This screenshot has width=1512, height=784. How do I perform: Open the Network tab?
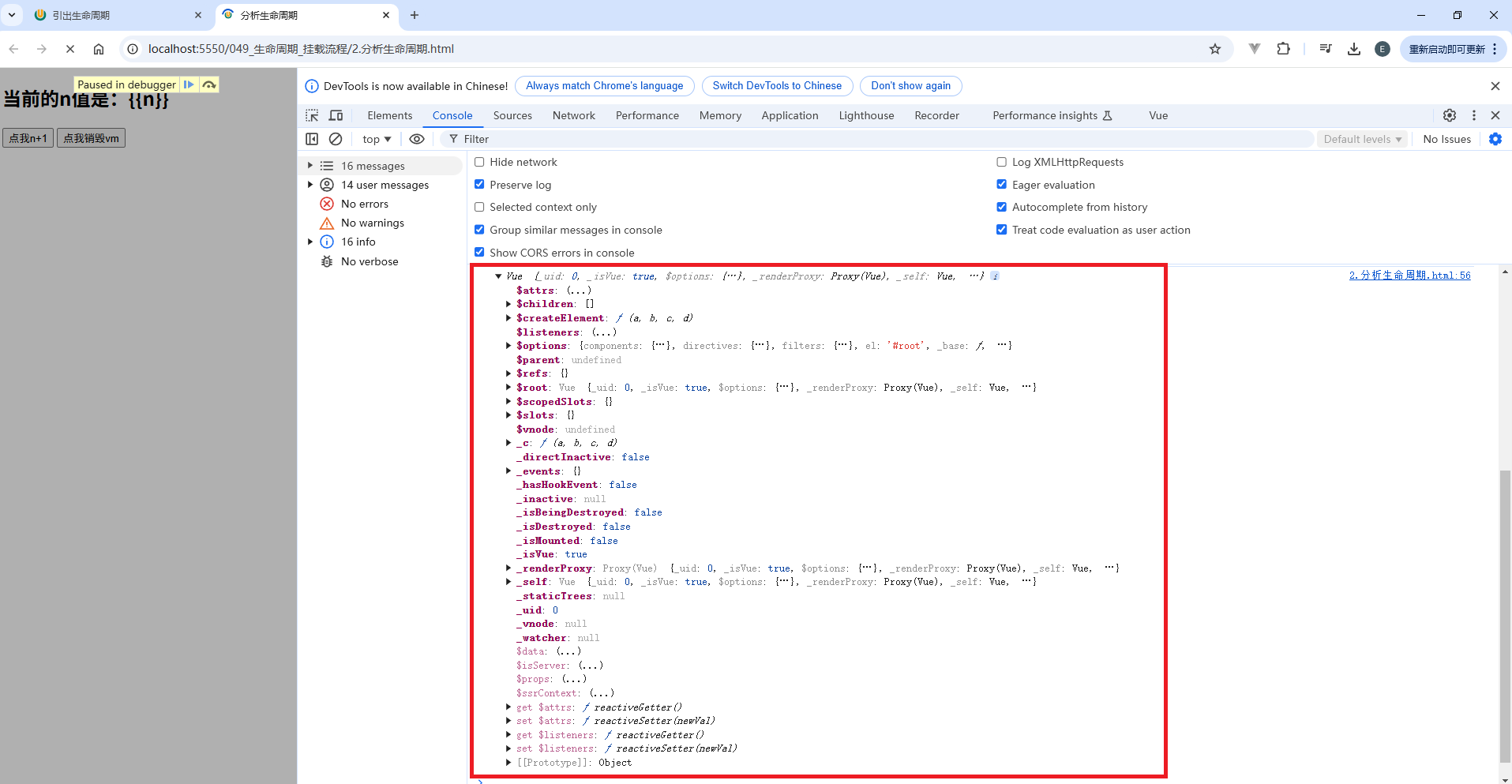pos(573,115)
